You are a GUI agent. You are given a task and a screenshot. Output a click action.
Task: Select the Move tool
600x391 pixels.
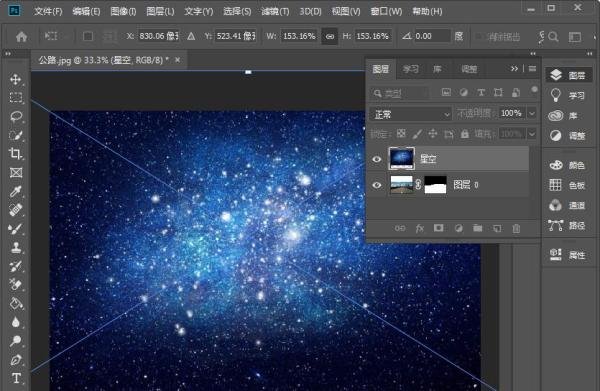click(16, 79)
